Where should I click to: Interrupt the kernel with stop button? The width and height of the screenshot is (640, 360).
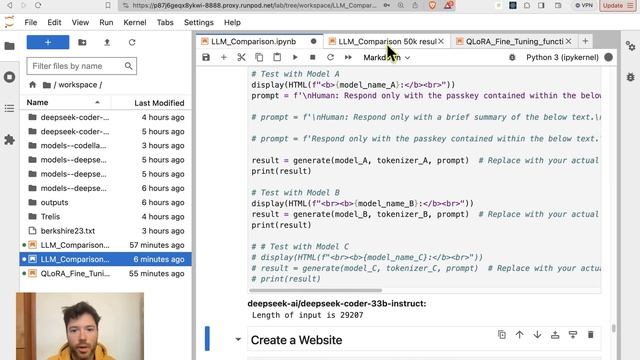click(313, 58)
